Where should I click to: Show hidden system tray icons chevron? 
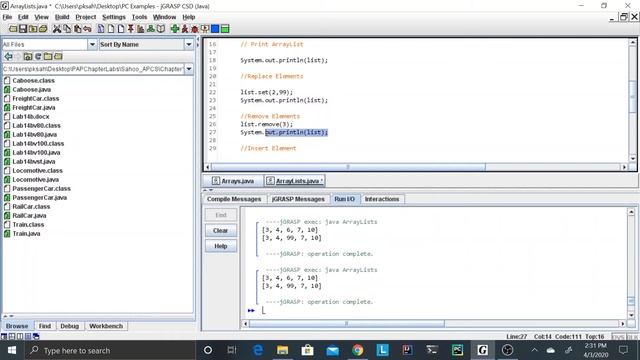click(534, 350)
